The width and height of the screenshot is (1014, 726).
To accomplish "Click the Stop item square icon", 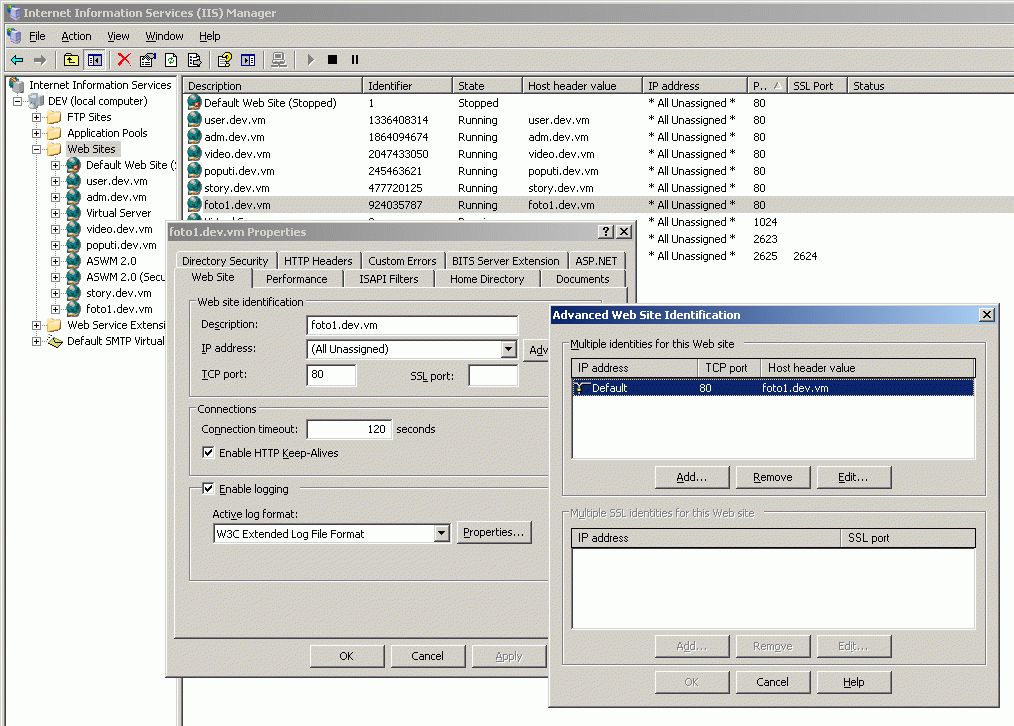I will click(x=332, y=60).
